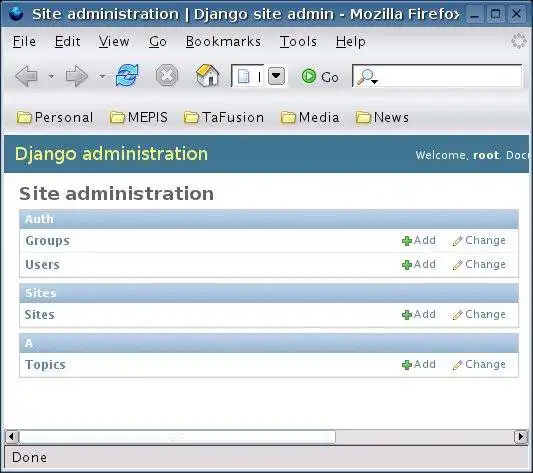
Task: Open the Topics model link
Action: click(45, 365)
